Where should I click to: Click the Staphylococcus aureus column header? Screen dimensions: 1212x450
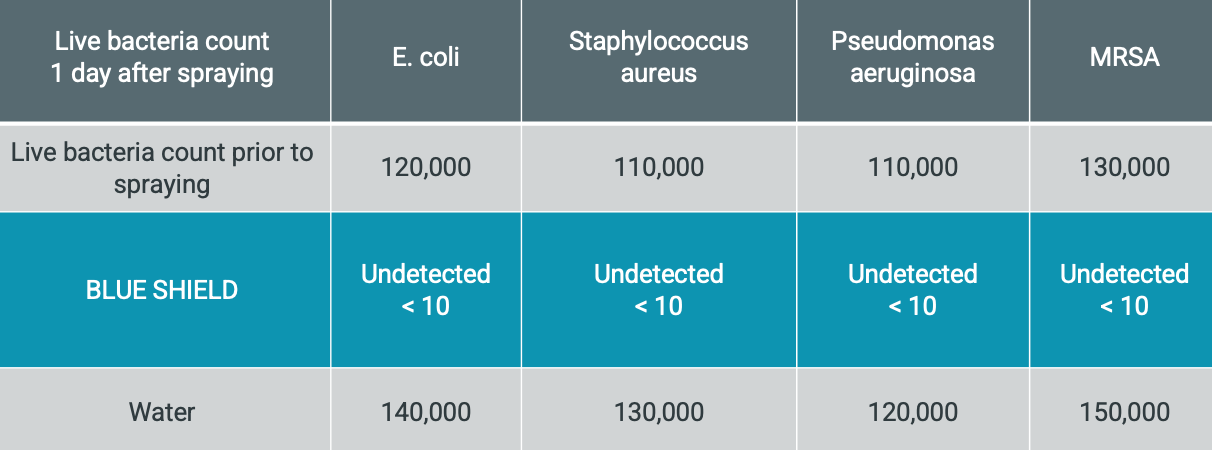coord(659,58)
